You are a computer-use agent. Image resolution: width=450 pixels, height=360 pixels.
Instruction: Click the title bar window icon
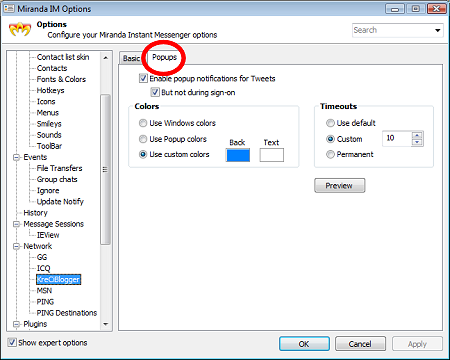(x=9, y=8)
